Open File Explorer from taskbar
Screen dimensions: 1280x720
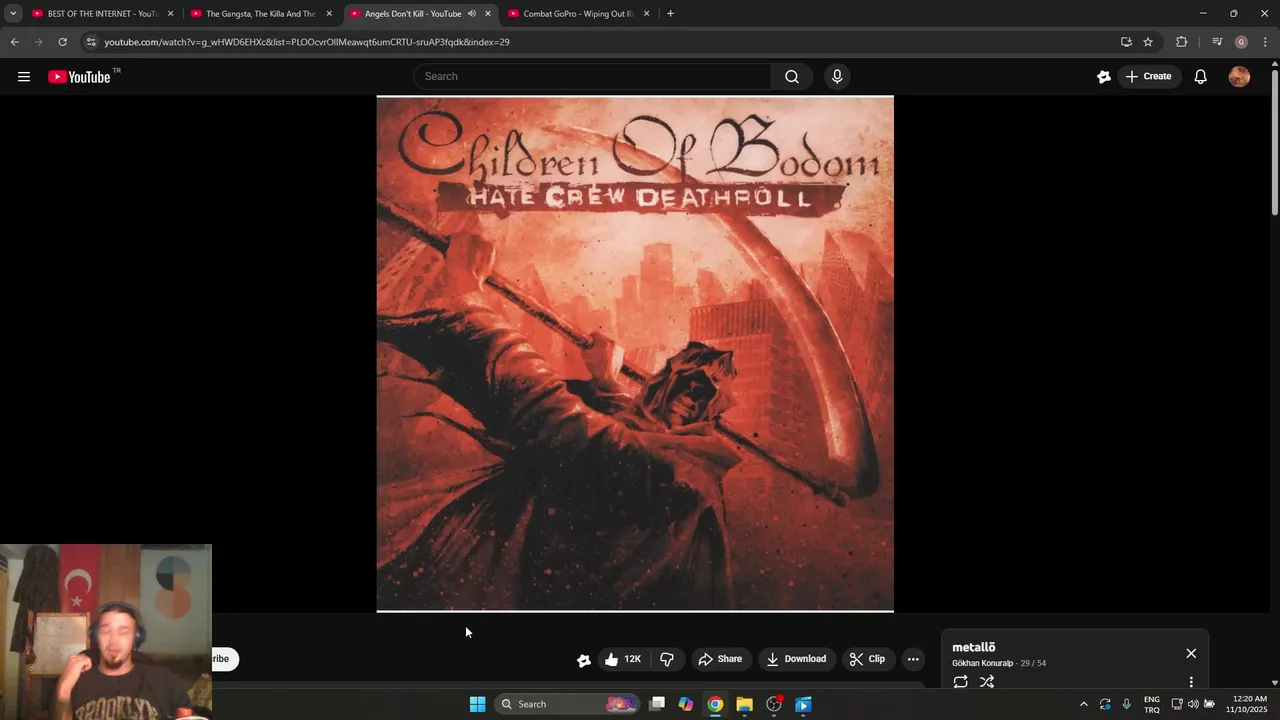744,704
